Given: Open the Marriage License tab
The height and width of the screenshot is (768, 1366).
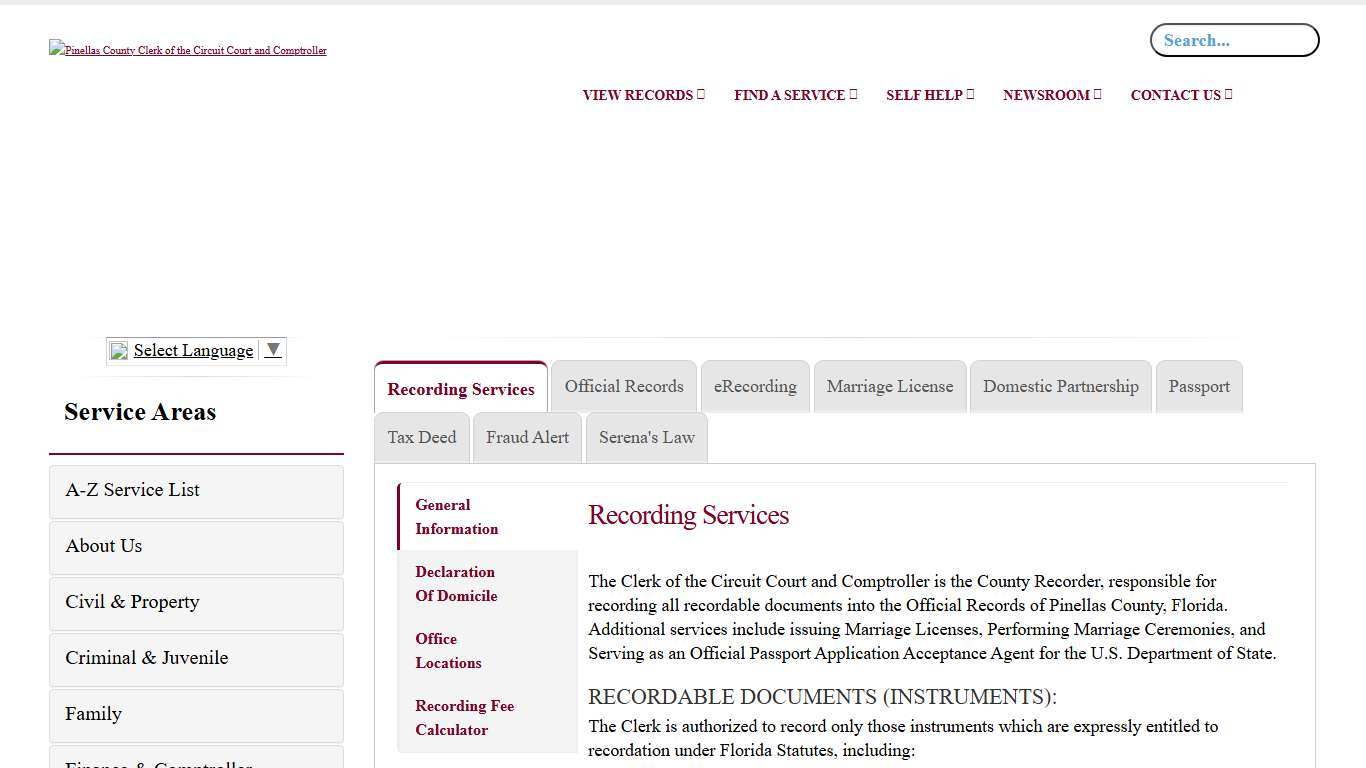Looking at the screenshot, I should pos(890,387).
